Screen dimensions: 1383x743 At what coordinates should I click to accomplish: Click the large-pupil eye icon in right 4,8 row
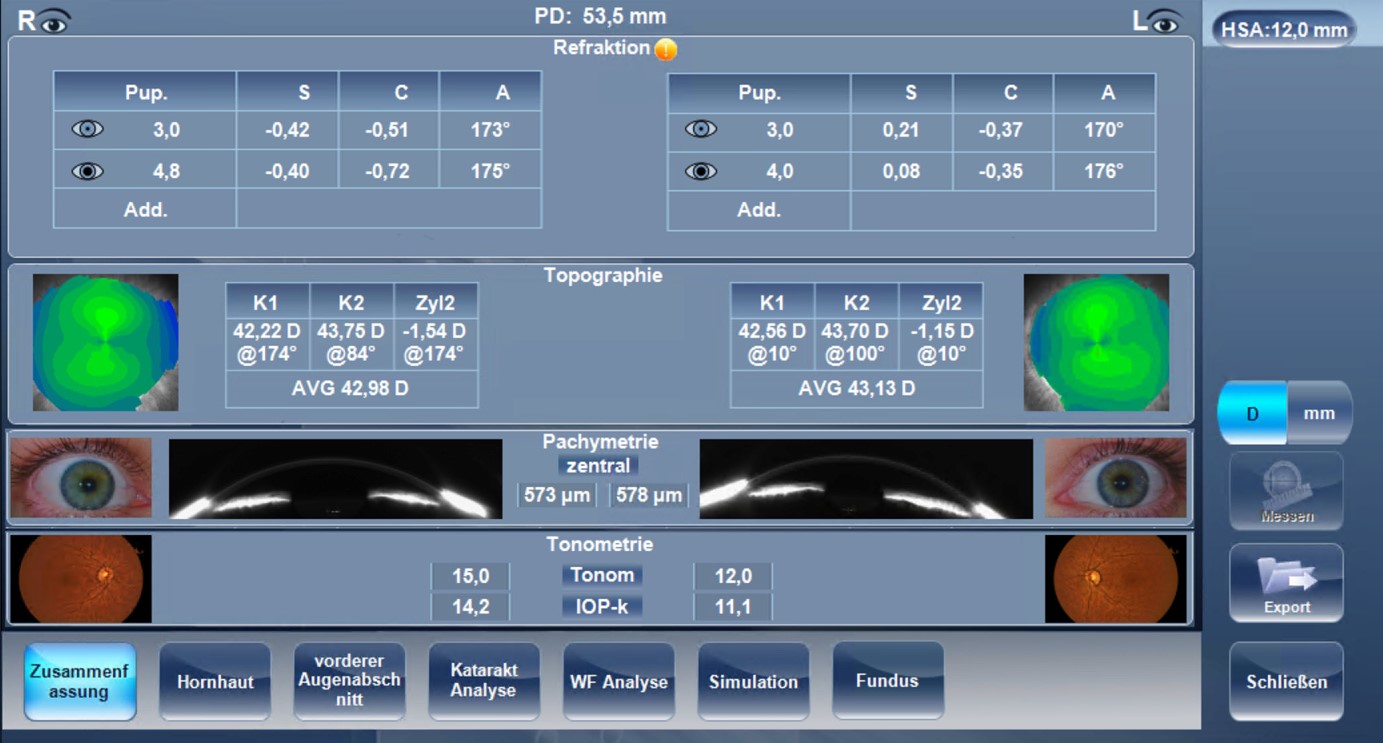click(x=88, y=171)
